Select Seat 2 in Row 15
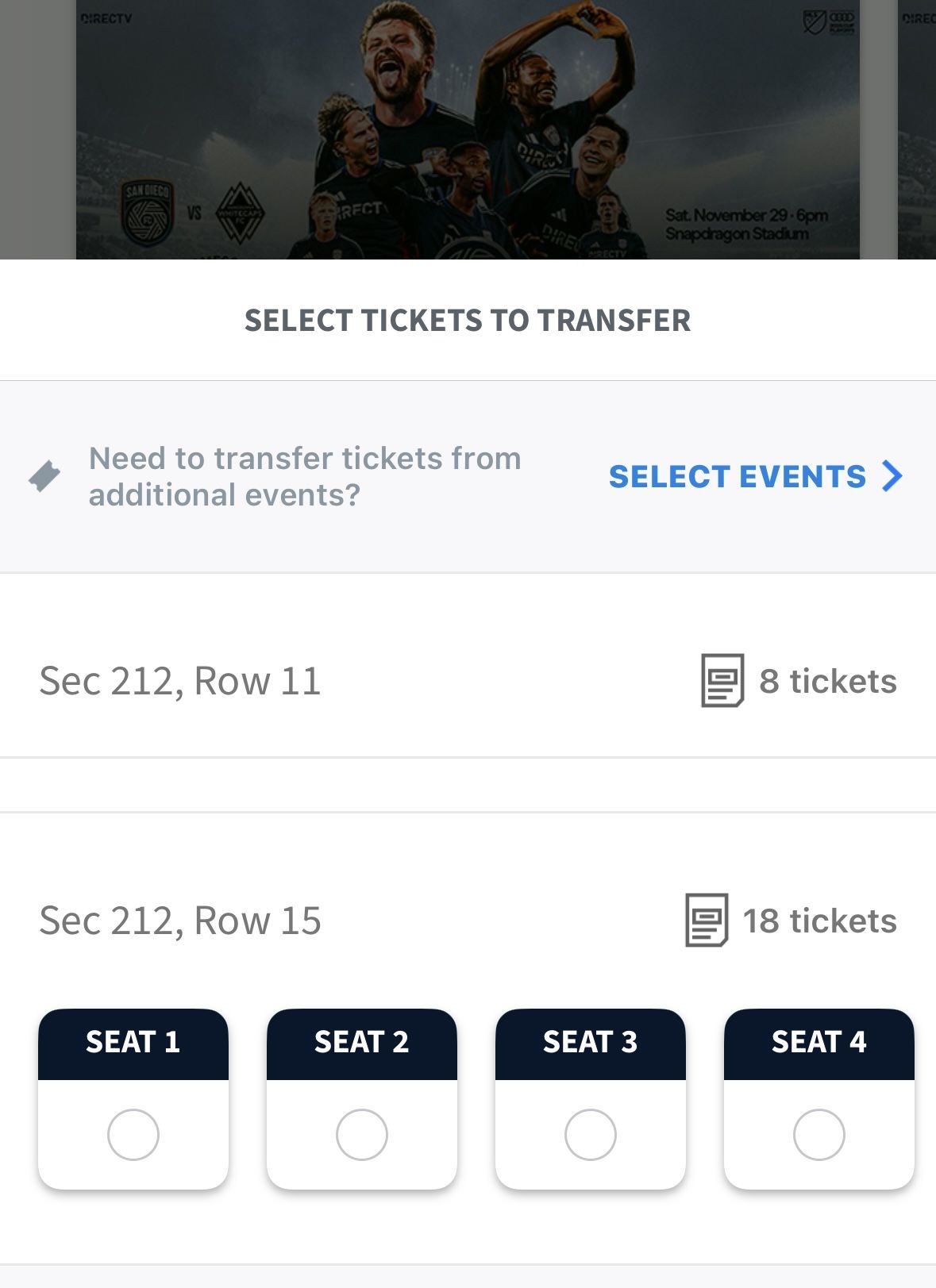 tap(362, 1134)
